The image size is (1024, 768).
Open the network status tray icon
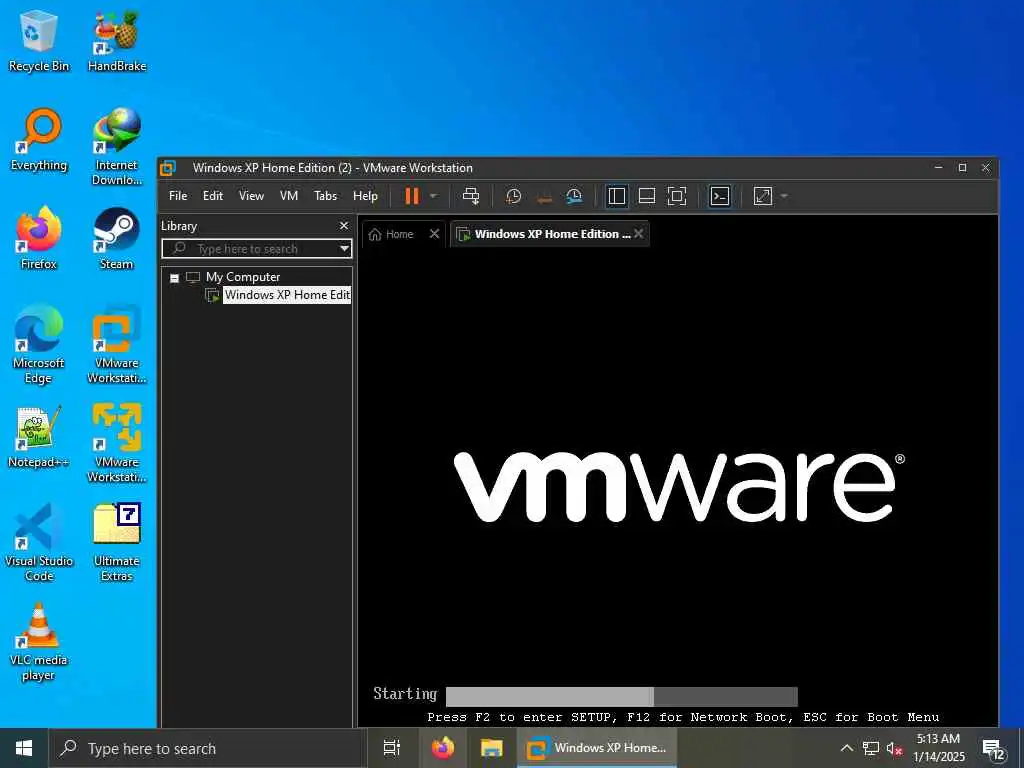click(x=871, y=748)
